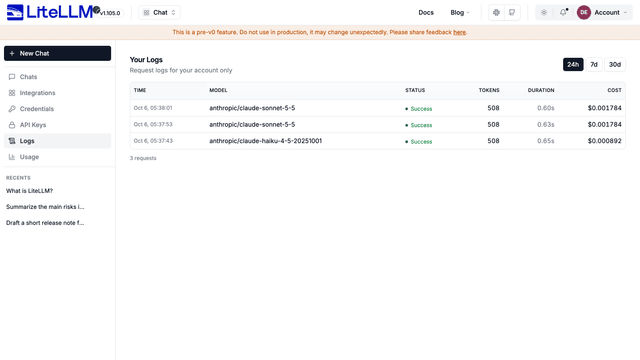Click the COST column header

(614, 90)
